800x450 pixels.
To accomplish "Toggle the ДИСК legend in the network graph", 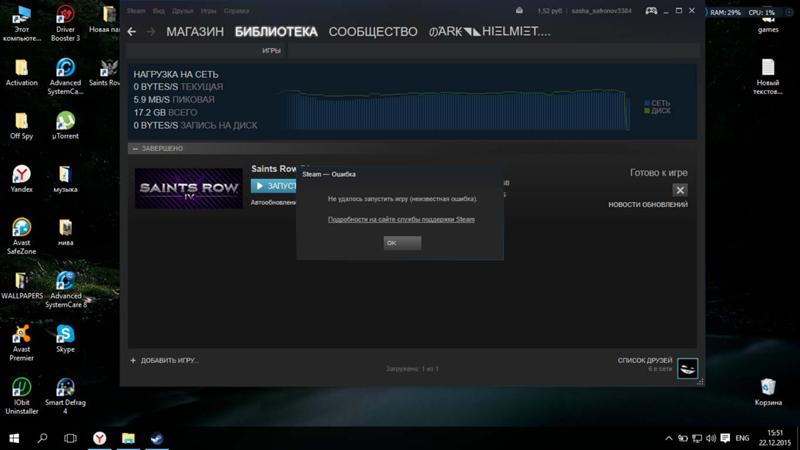I will click(x=657, y=111).
